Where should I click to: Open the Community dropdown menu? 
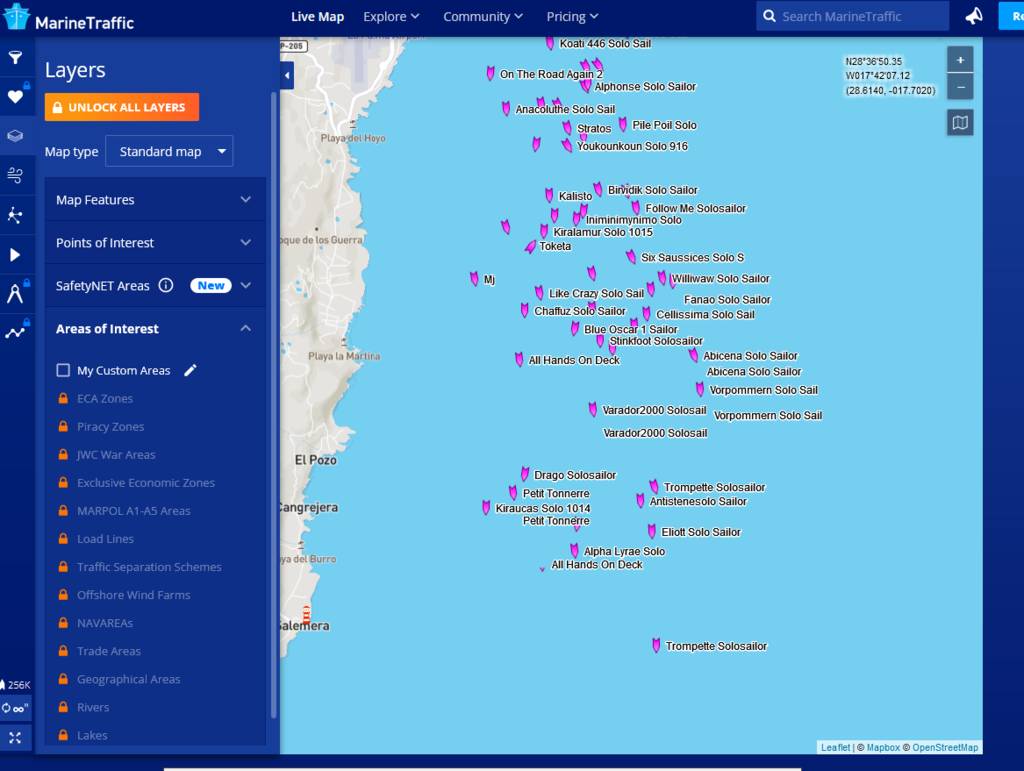click(483, 16)
